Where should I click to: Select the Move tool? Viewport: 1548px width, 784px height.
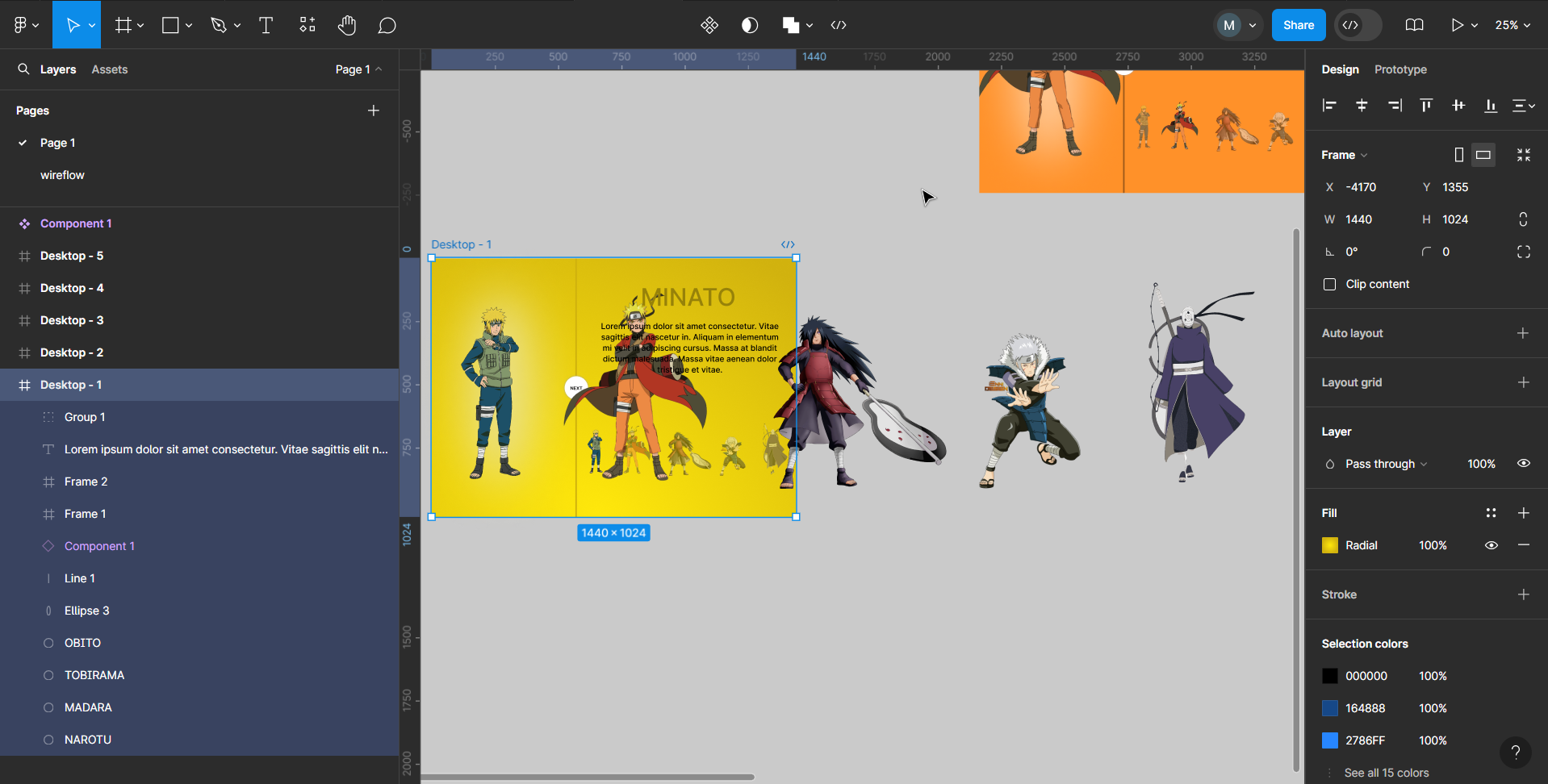tap(73, 25)
